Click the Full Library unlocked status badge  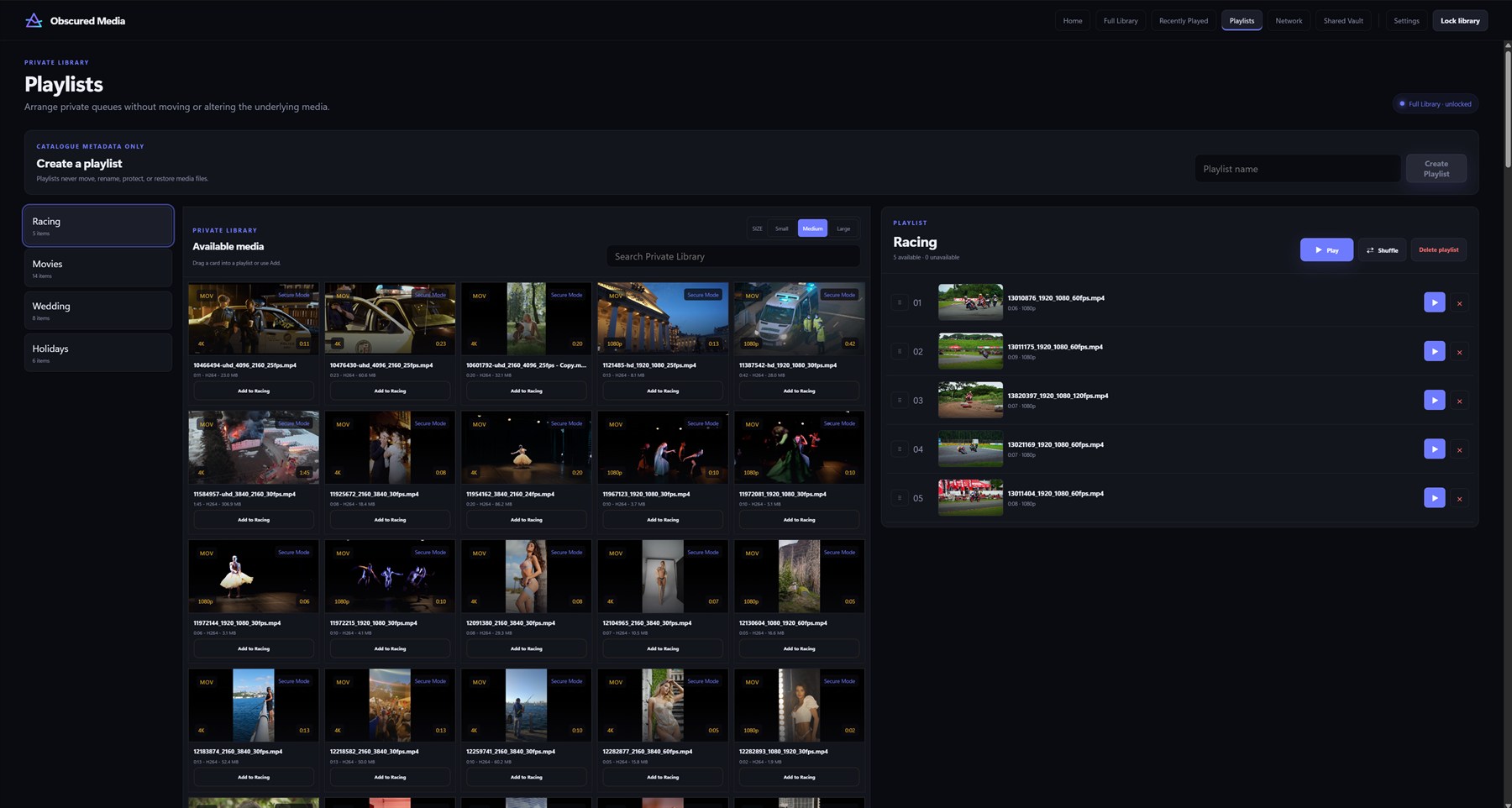1436,104
